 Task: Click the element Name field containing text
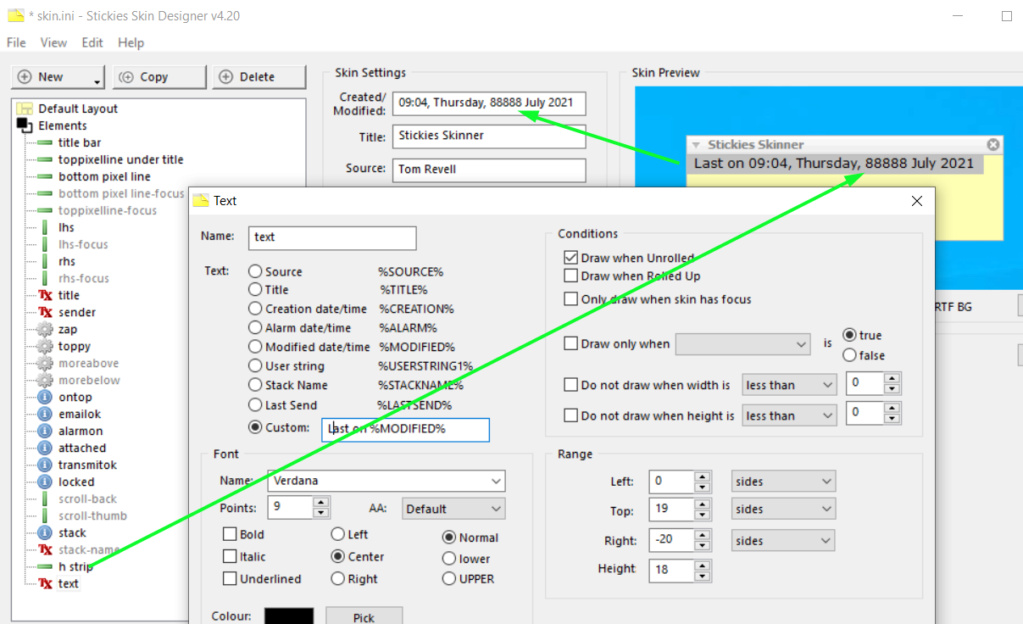332,238
